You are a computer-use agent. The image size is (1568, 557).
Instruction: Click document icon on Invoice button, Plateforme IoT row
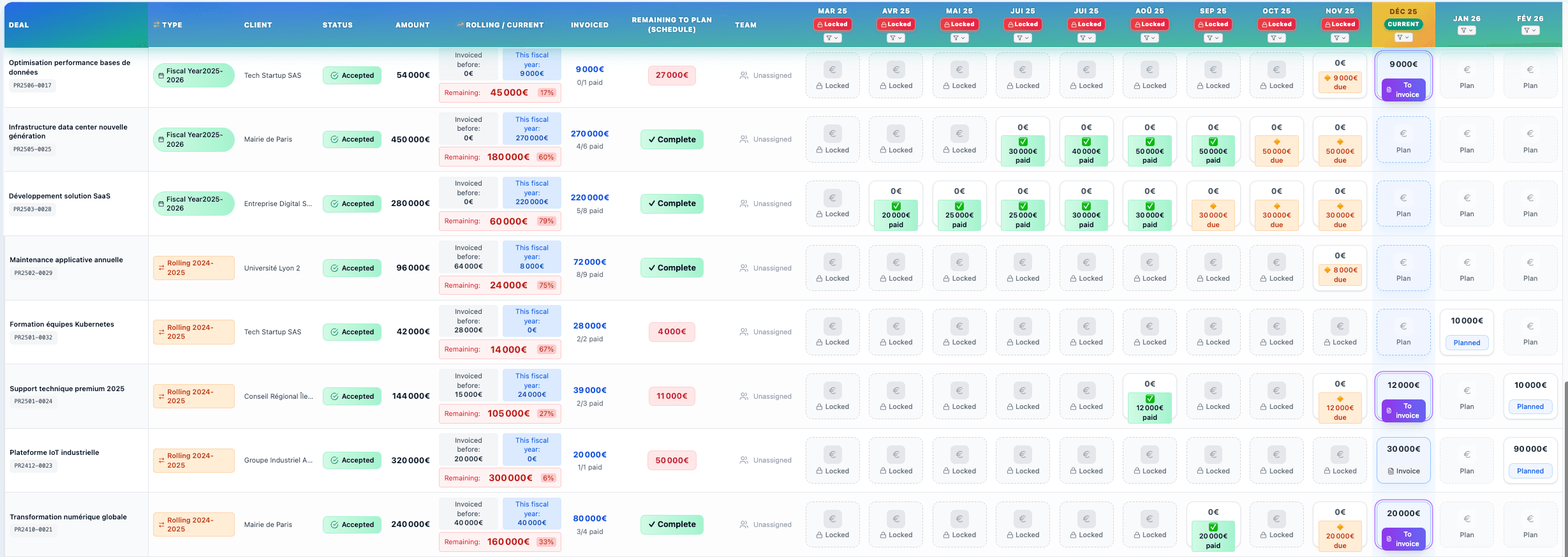click(x=1391, y=472)
